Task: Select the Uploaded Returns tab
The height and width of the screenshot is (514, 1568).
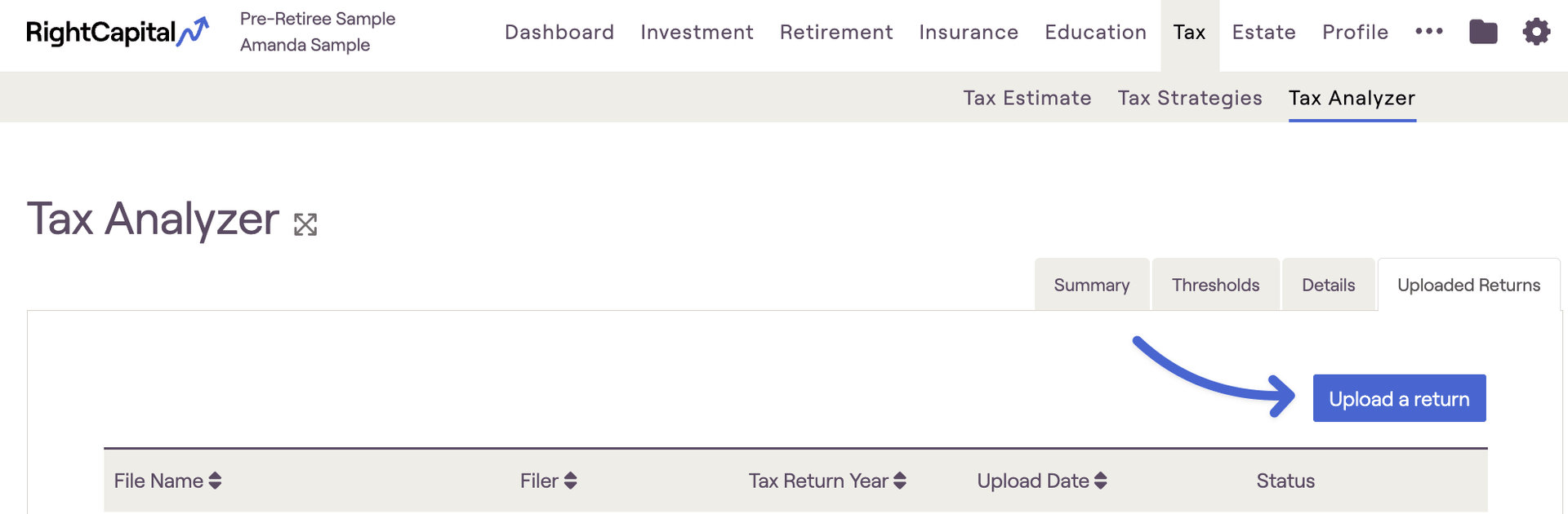Action: click(x=1468, y=285)
